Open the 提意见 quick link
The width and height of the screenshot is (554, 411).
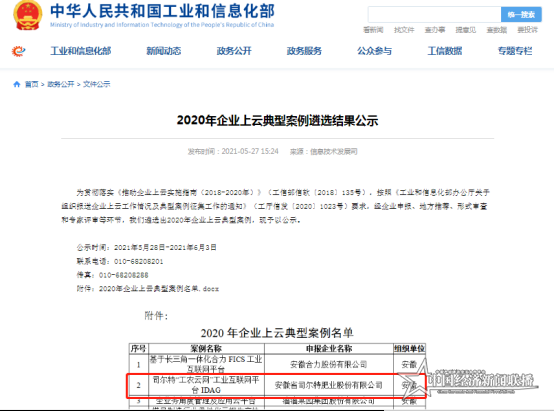click(466, 30)
